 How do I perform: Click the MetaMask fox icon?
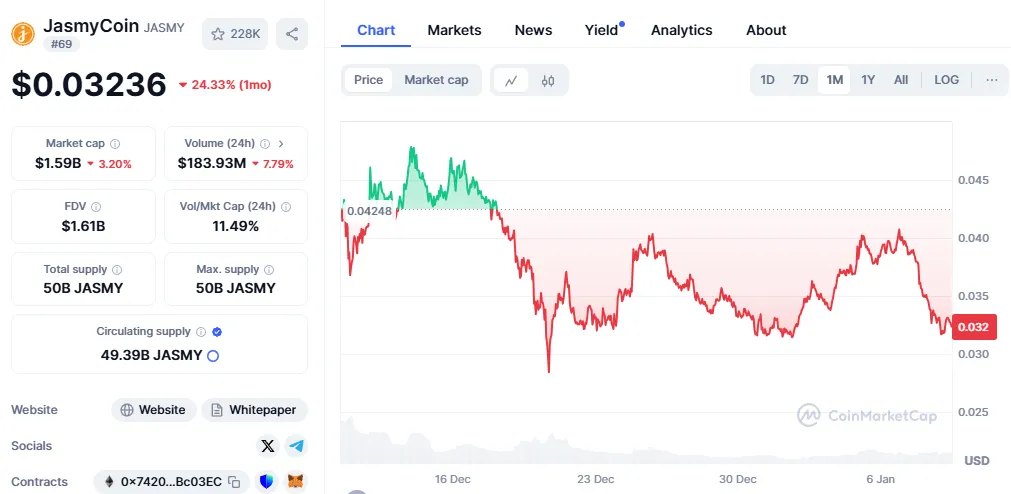click(295, 482)
